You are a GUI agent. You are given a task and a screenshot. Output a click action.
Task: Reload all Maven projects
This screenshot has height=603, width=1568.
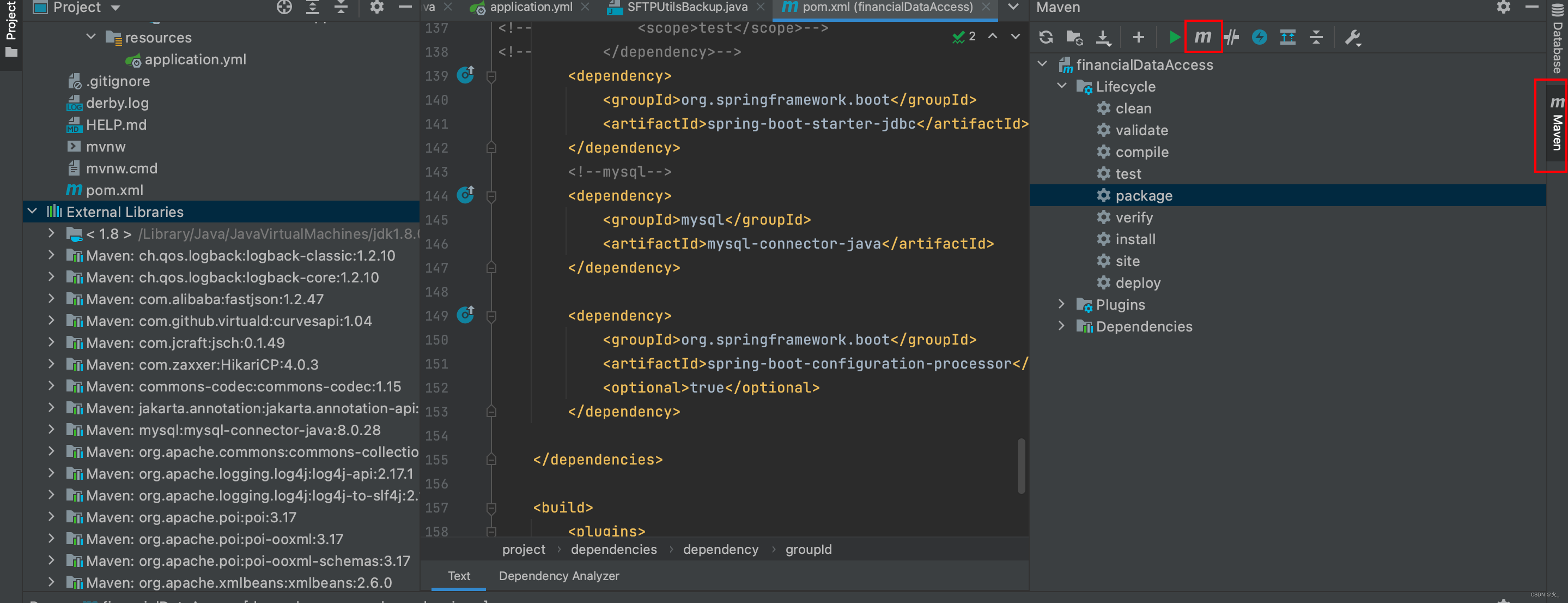click(1046, 37)
